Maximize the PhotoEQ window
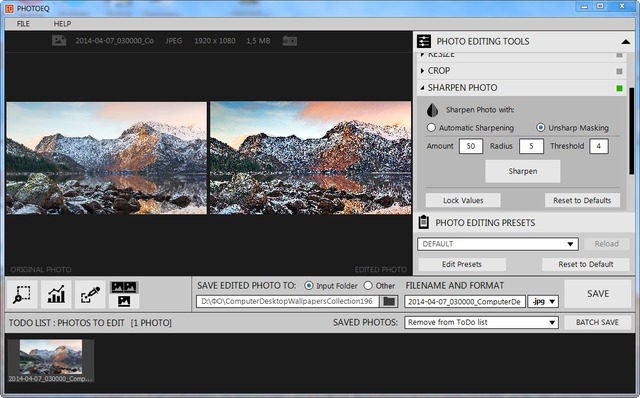Image resolution: width=640 pixels, height=398 pixels. (x=600, y=7)
